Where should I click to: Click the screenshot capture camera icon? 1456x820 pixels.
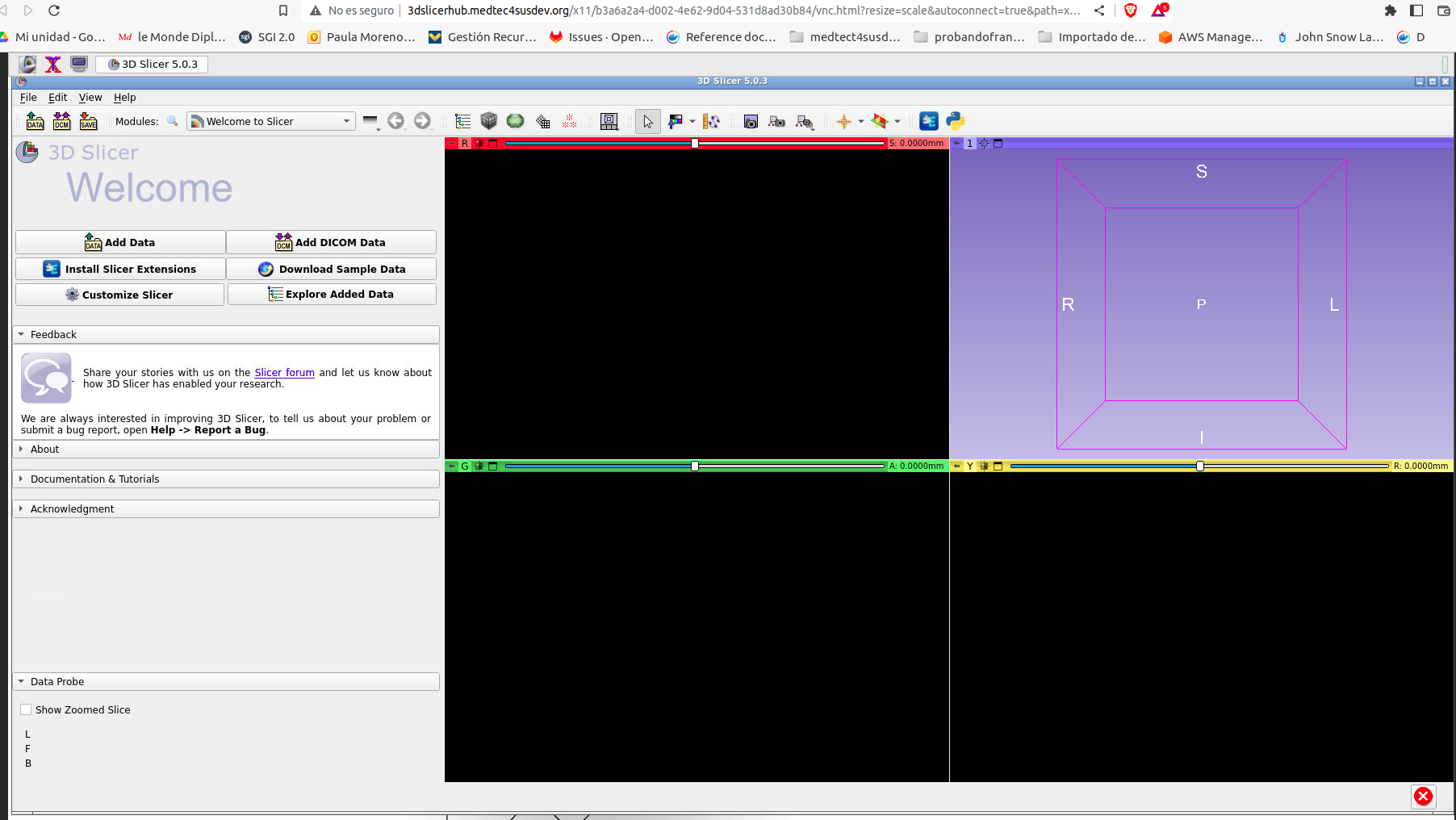coord(751,121)
